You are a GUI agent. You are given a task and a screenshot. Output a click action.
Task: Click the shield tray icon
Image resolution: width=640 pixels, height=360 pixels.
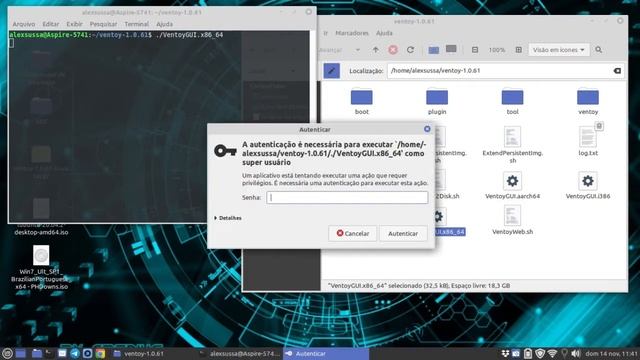(540, 353)
